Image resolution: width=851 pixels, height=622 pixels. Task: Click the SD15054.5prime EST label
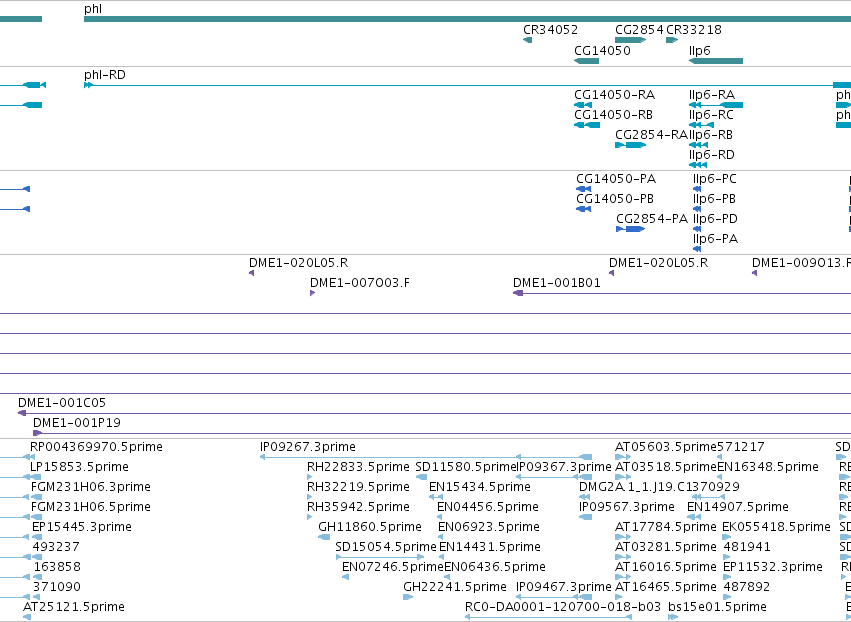click(386, 547)
